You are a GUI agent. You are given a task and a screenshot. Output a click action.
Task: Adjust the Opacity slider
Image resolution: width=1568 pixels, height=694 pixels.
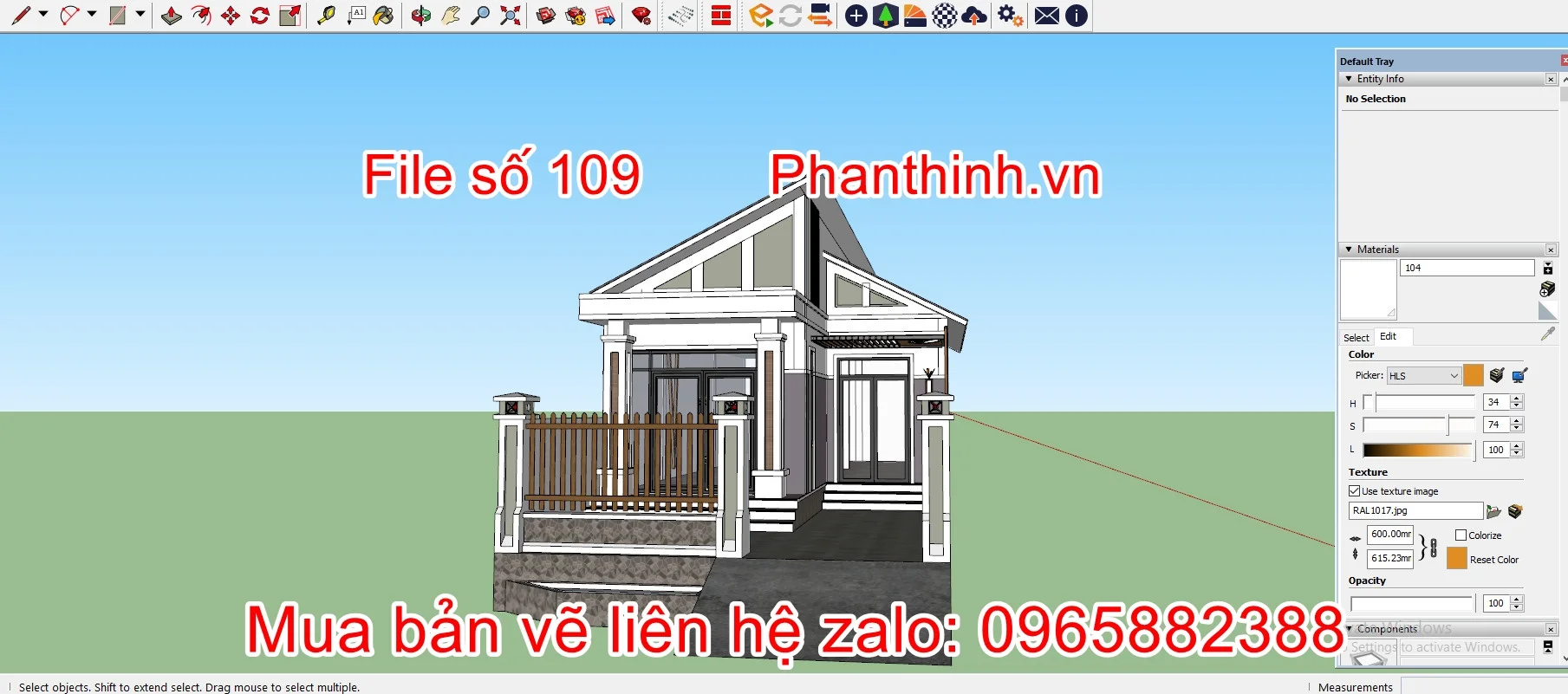coord(1412,603)
